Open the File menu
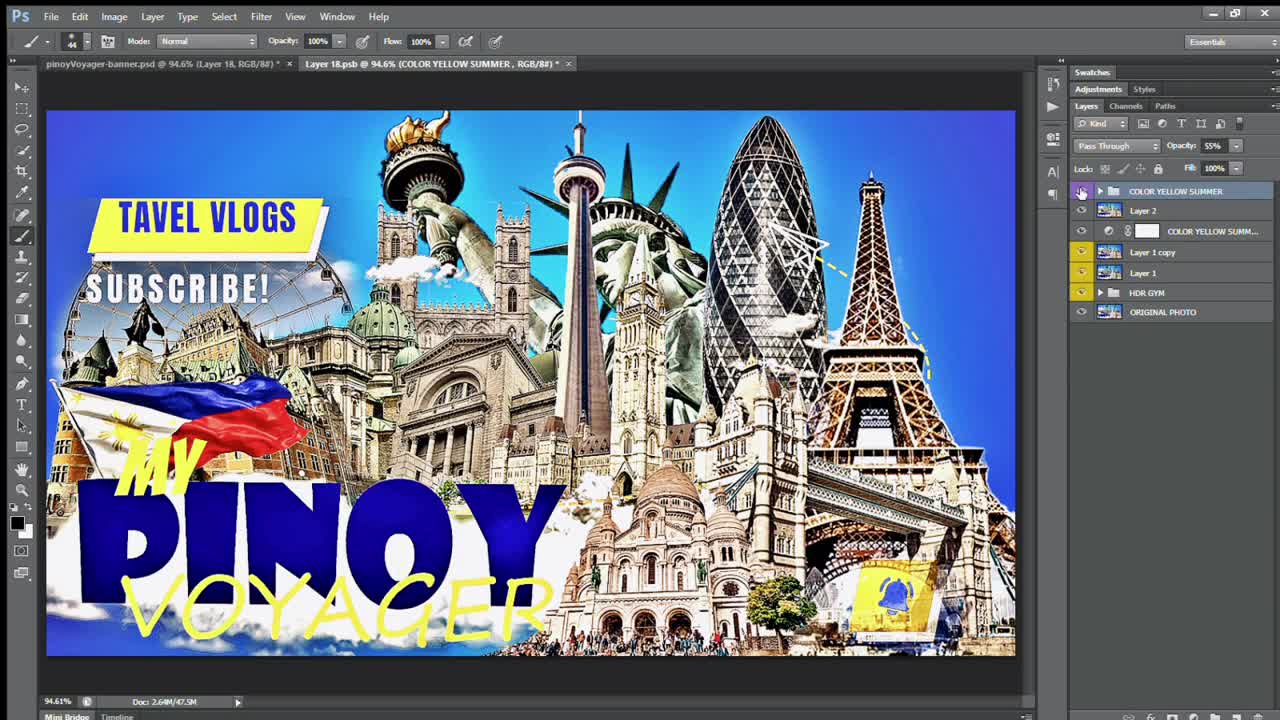 (x=51, y=17)
